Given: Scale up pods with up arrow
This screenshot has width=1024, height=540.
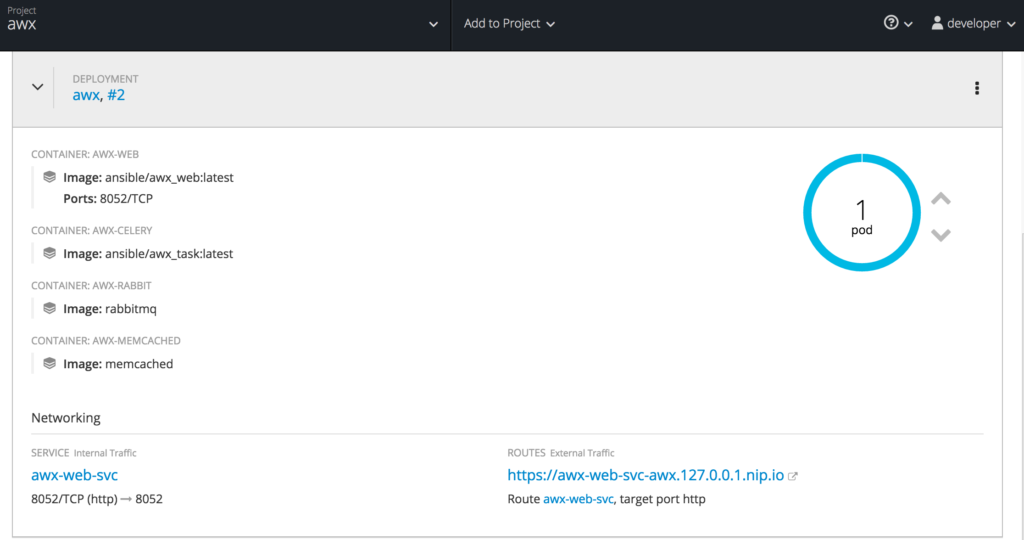Looking at the screenshot, I should coord(940,199).
